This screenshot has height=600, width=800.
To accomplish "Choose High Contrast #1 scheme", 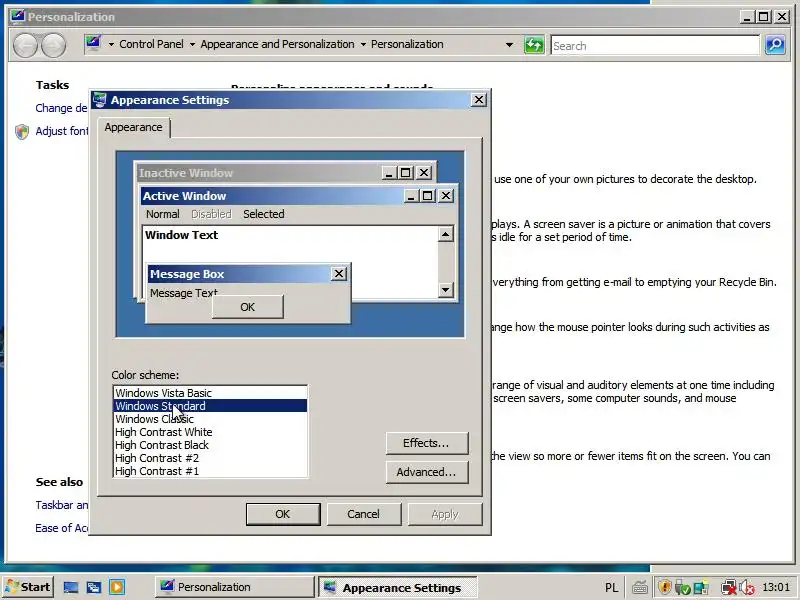I will (210, 471).
